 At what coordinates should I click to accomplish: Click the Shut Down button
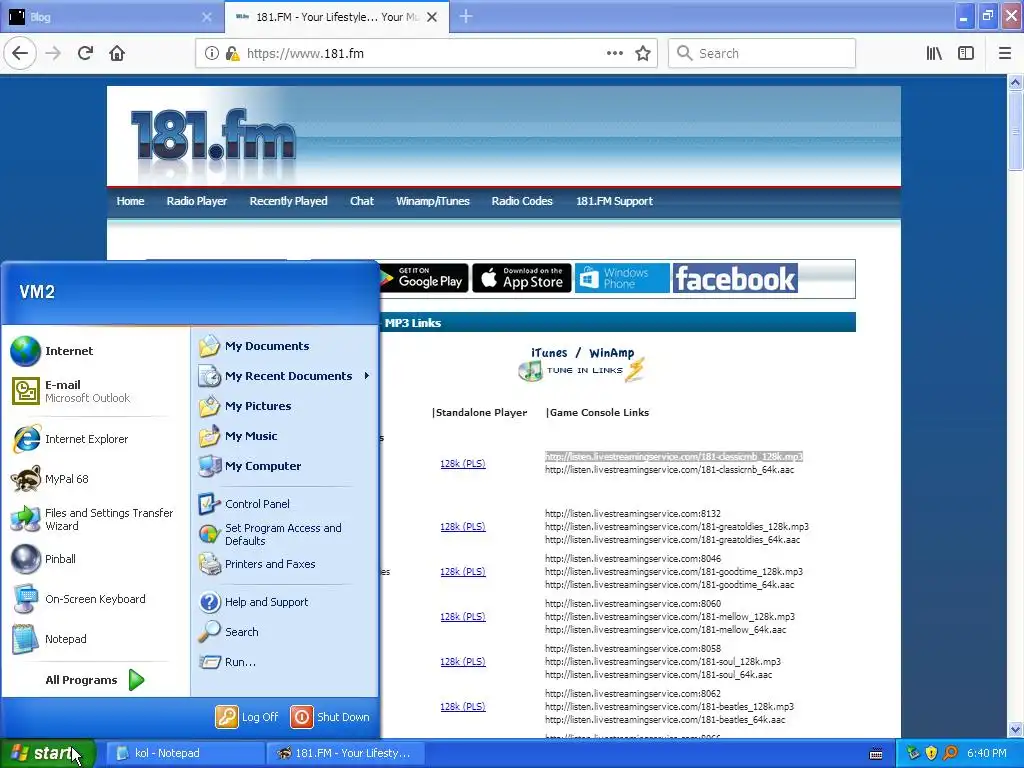pyautogui.click(x=330, y=717)
